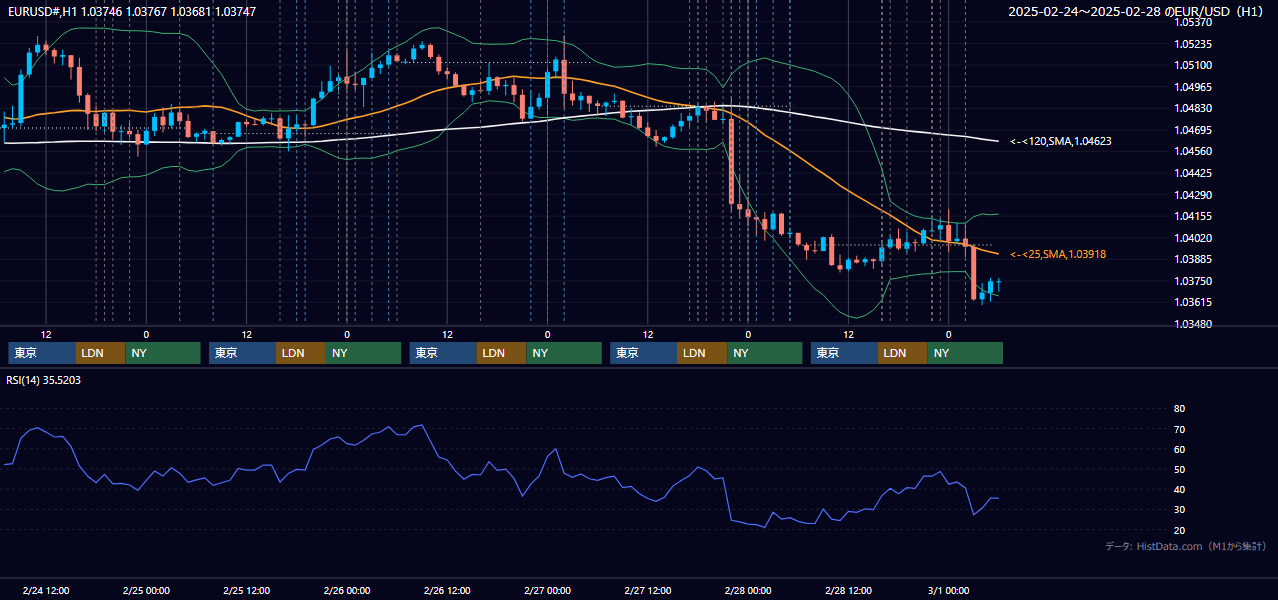Click the 2/25 12:00 time label
The image size is (1278, 600).
[246, 591]
